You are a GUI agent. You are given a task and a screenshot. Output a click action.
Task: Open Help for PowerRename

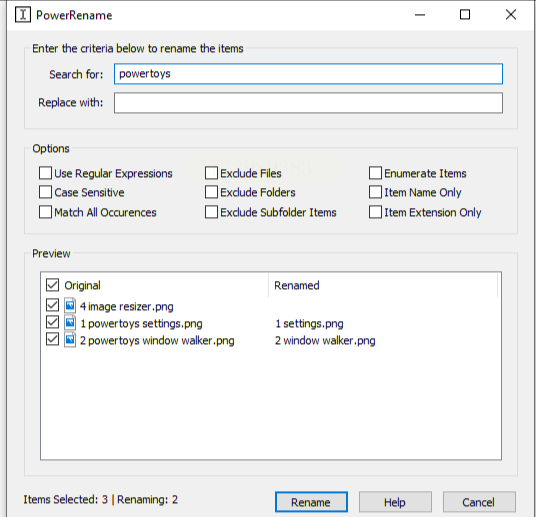[395, 502]
